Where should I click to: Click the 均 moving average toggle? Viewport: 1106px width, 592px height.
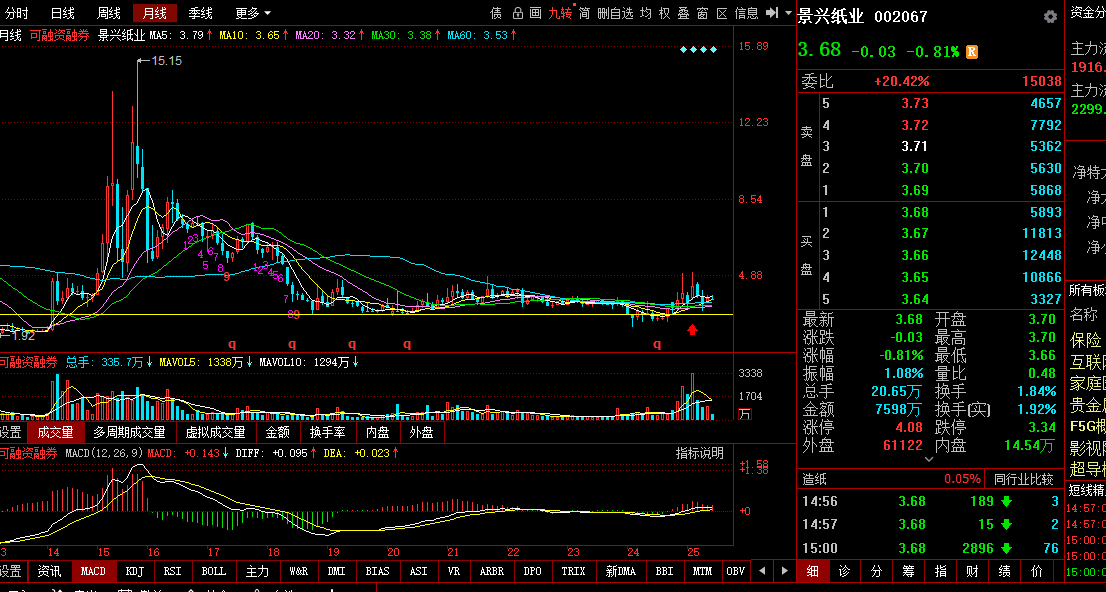pos(646,13)
